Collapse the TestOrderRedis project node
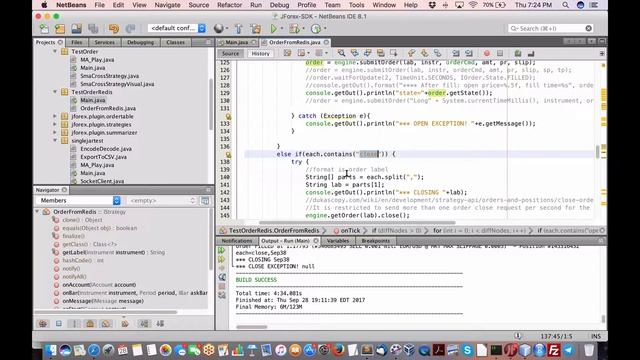The height and width of the screenshot is (360, 640). click(x=55, y=92)
